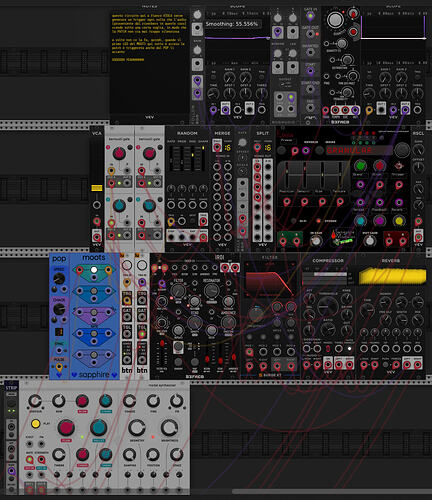The width and height of the screenshot is (432, 500).
Task: Click the teal knob on the right bernoulli gate
Action: coord(149,206)
